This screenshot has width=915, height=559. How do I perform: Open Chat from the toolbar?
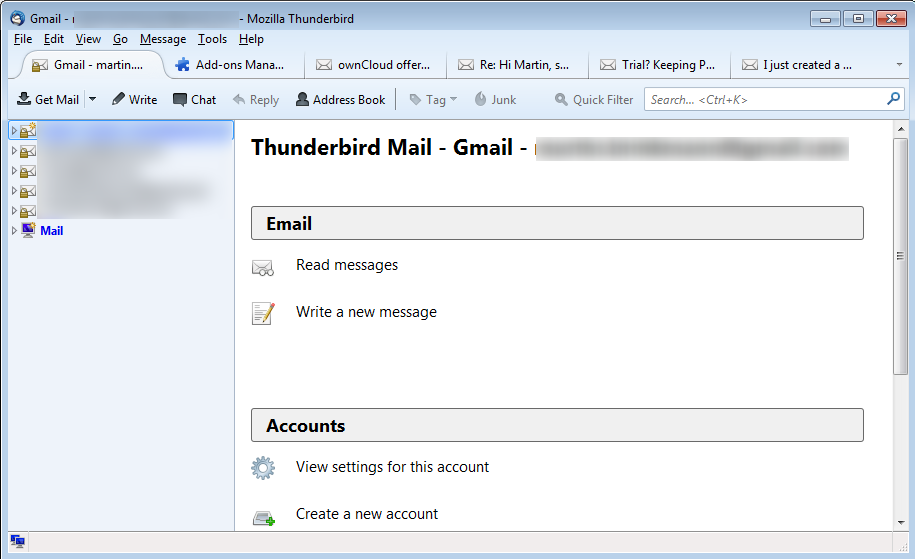194,99
